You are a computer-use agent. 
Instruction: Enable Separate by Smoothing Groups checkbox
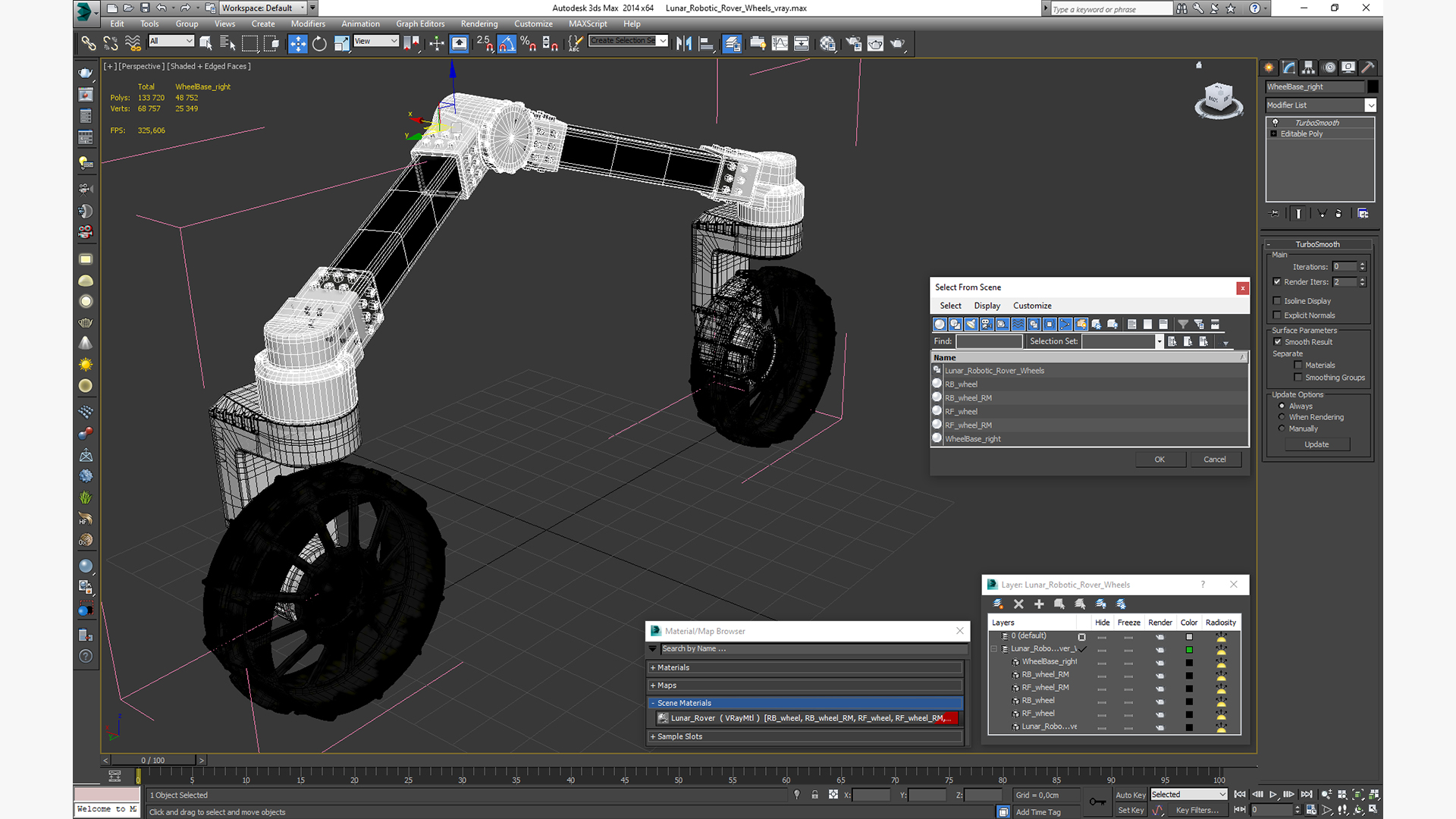tap(1298, 378)
